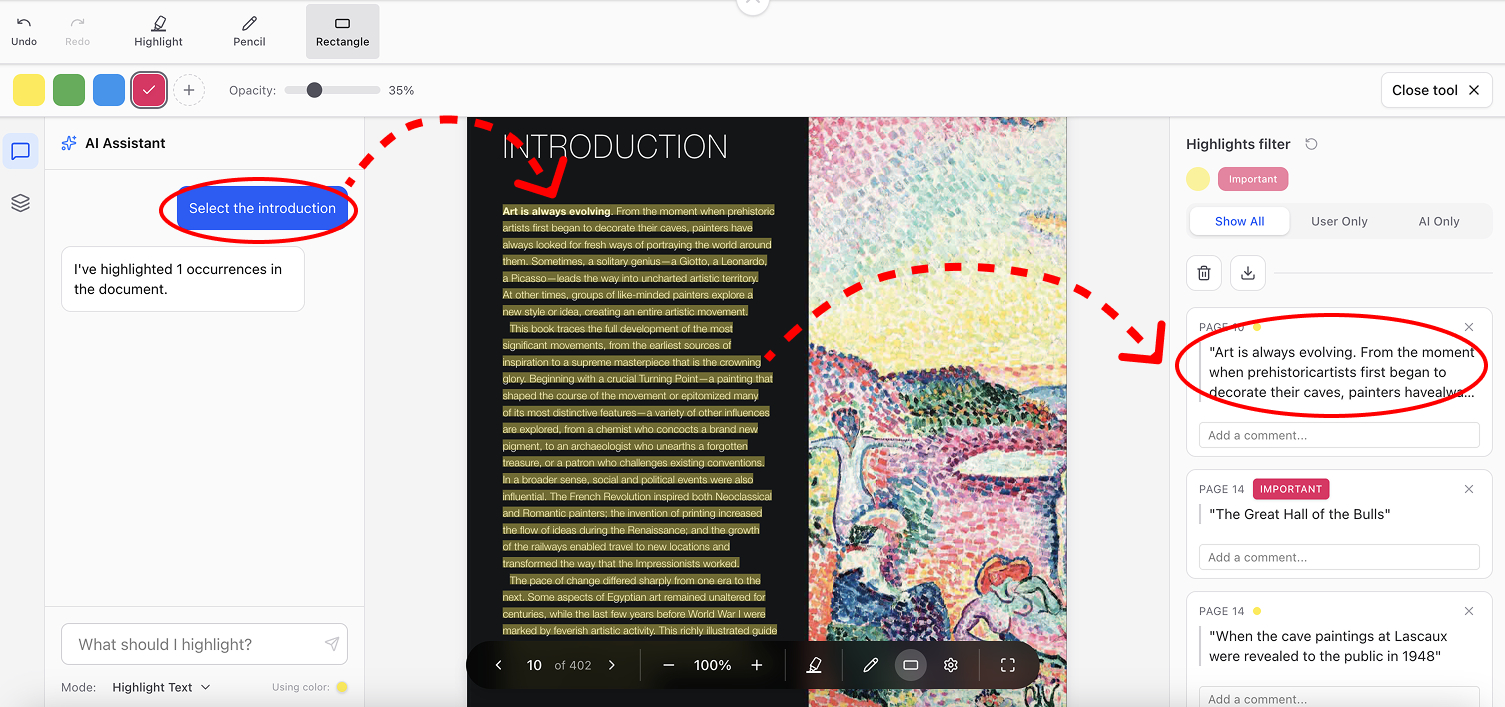This screenshot has height=707, width=1505.
Task: Select the highlighter in bottom toolbar
Action: click(x=814, y=665)
